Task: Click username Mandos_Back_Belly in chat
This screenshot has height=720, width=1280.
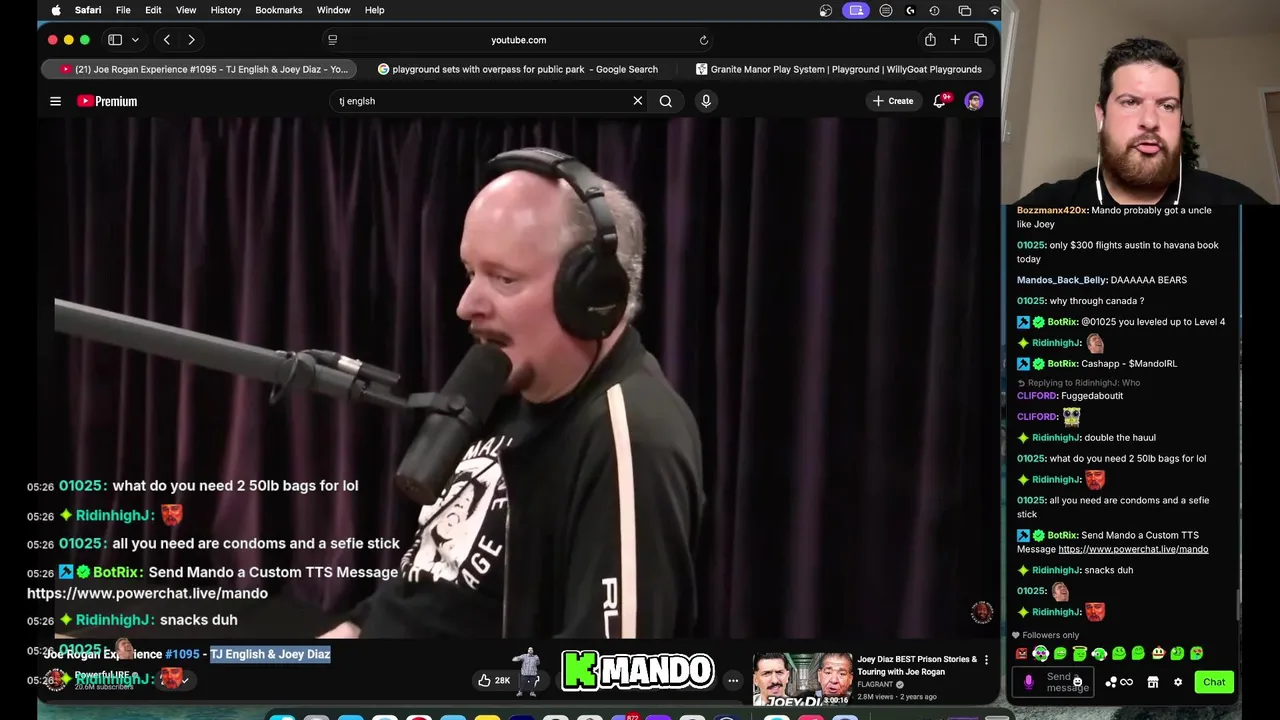Action: click(x=1062, y=280)
